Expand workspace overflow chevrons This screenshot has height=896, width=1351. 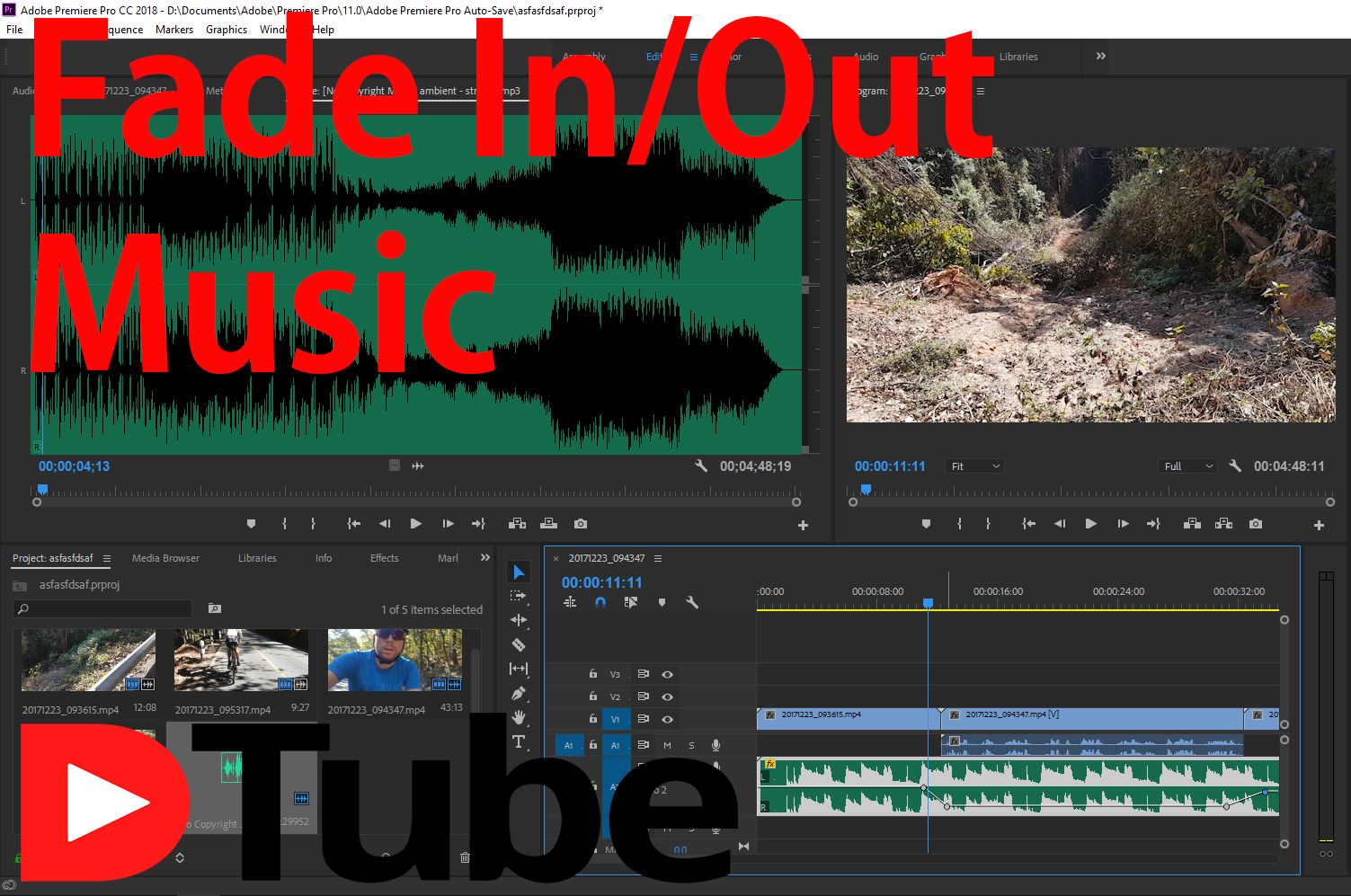pos(1101,56)
